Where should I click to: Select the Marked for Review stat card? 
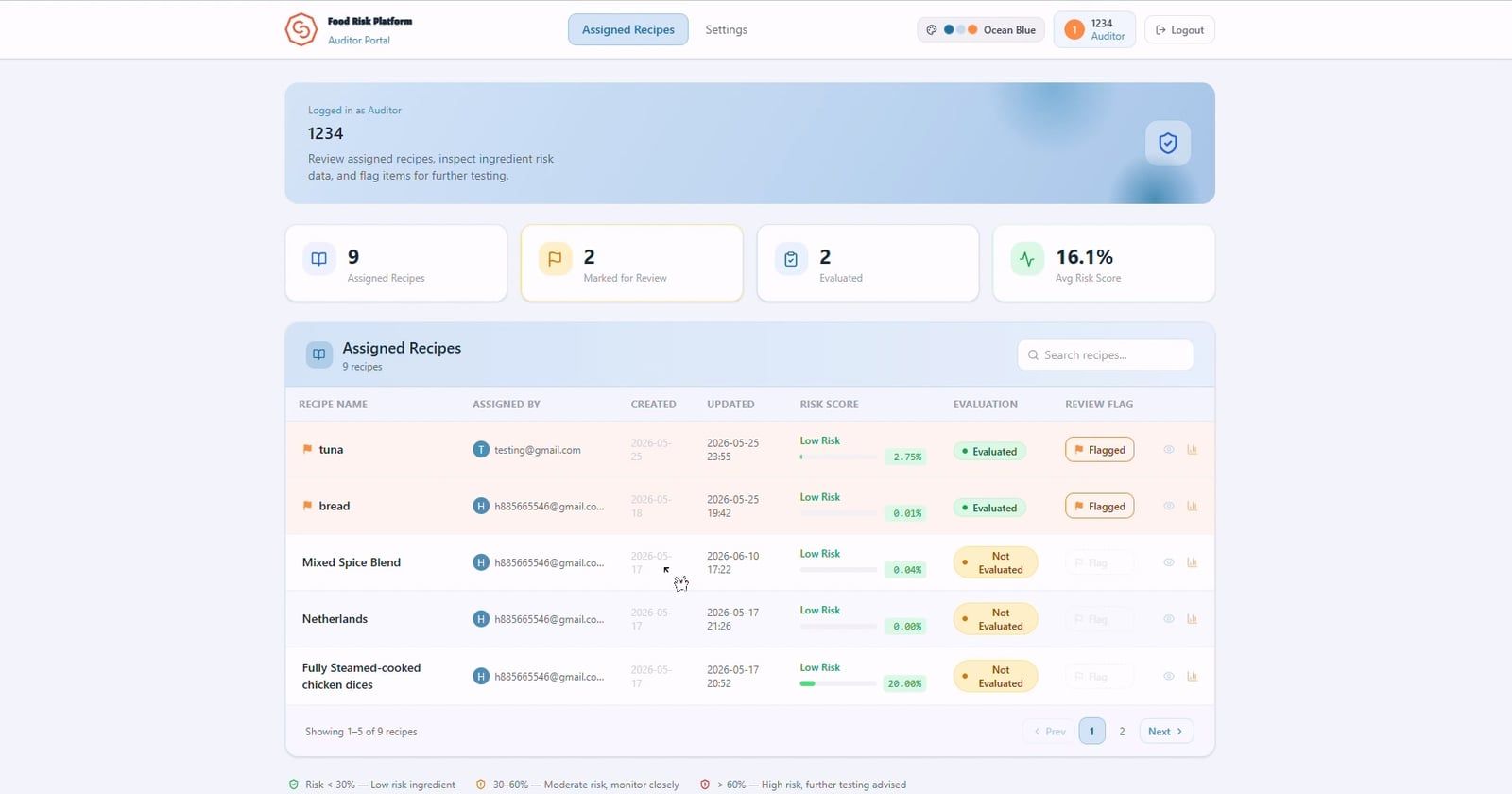point(631,263)
